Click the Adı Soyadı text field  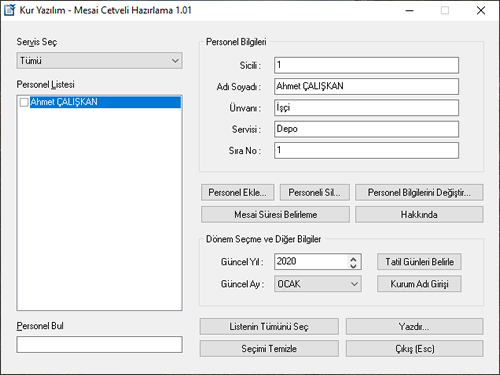(366, 86)
